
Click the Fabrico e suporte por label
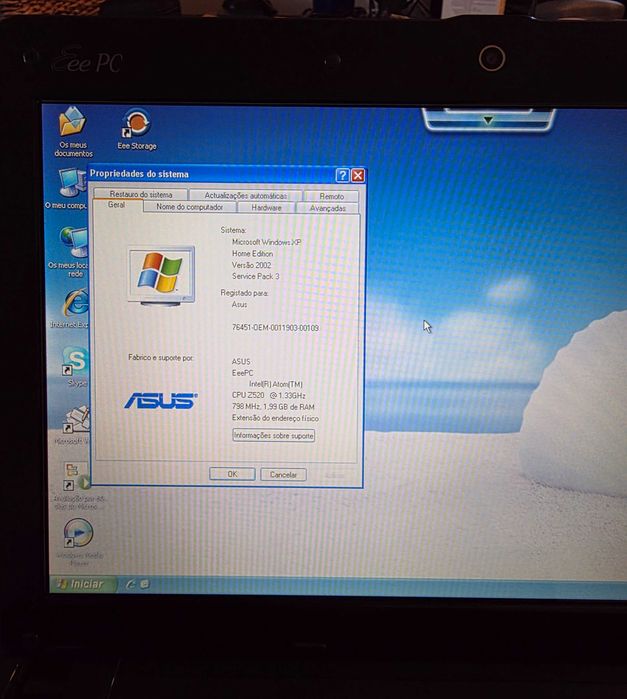coord(161,358)
